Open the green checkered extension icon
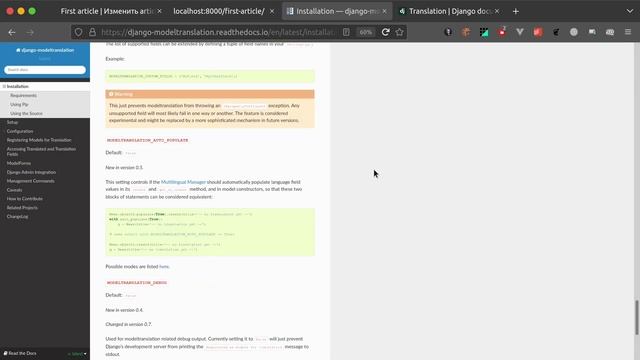 tap(484, 32)
